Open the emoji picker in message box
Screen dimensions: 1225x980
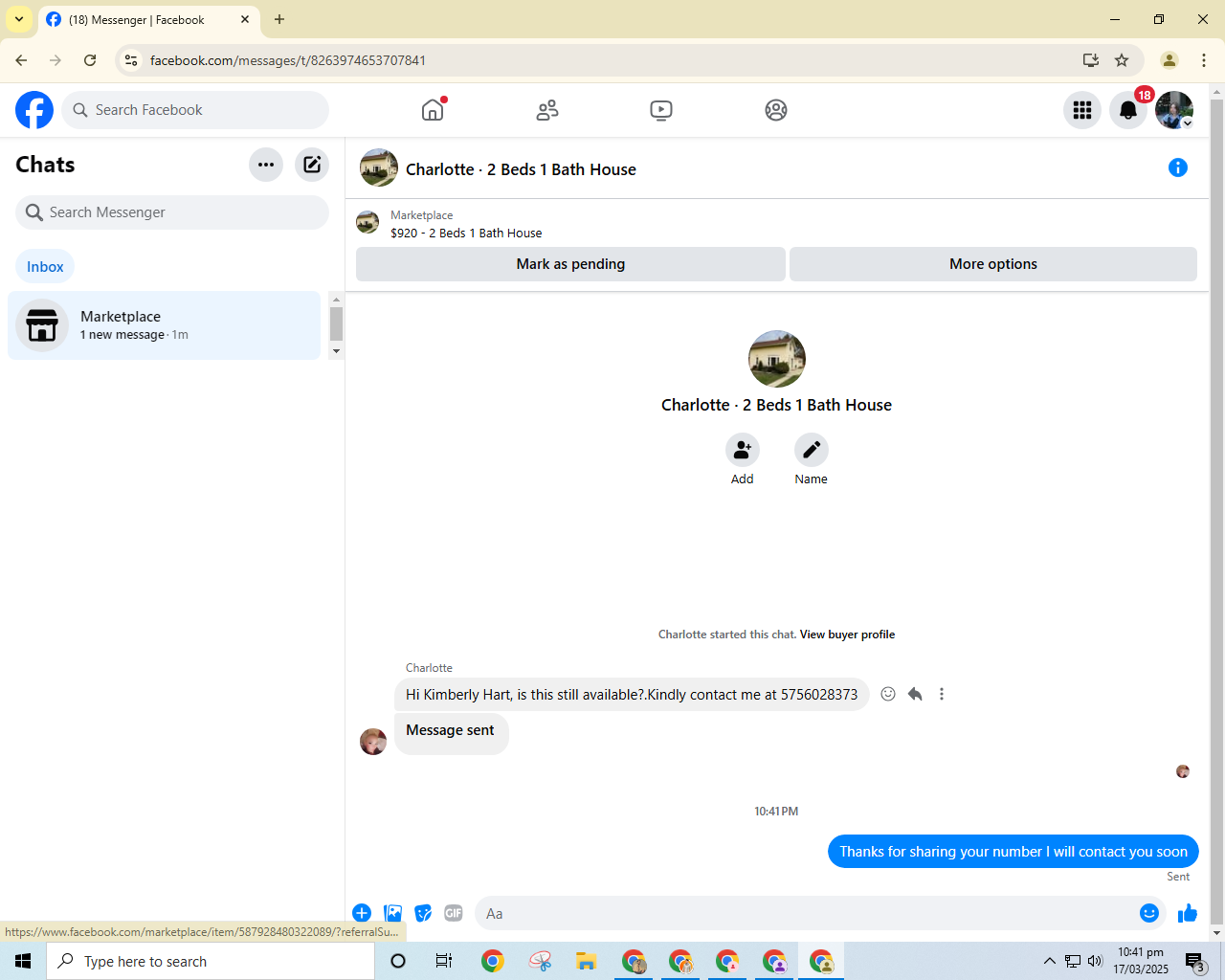pos(1149,913)
